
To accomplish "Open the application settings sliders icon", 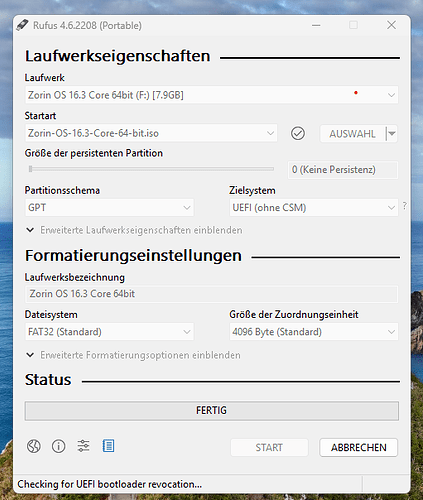I will click(x=83, y=446).
